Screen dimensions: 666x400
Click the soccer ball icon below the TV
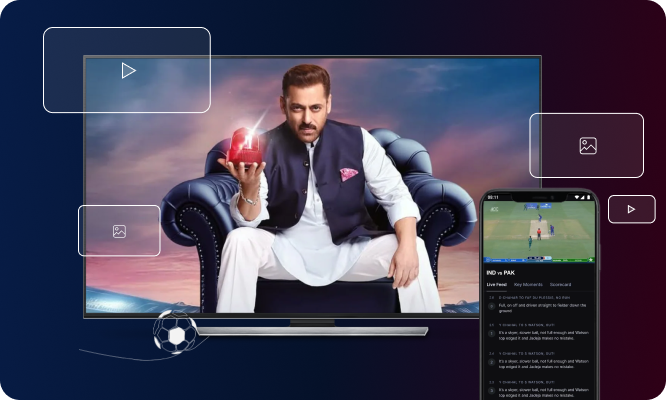point(176,335)
